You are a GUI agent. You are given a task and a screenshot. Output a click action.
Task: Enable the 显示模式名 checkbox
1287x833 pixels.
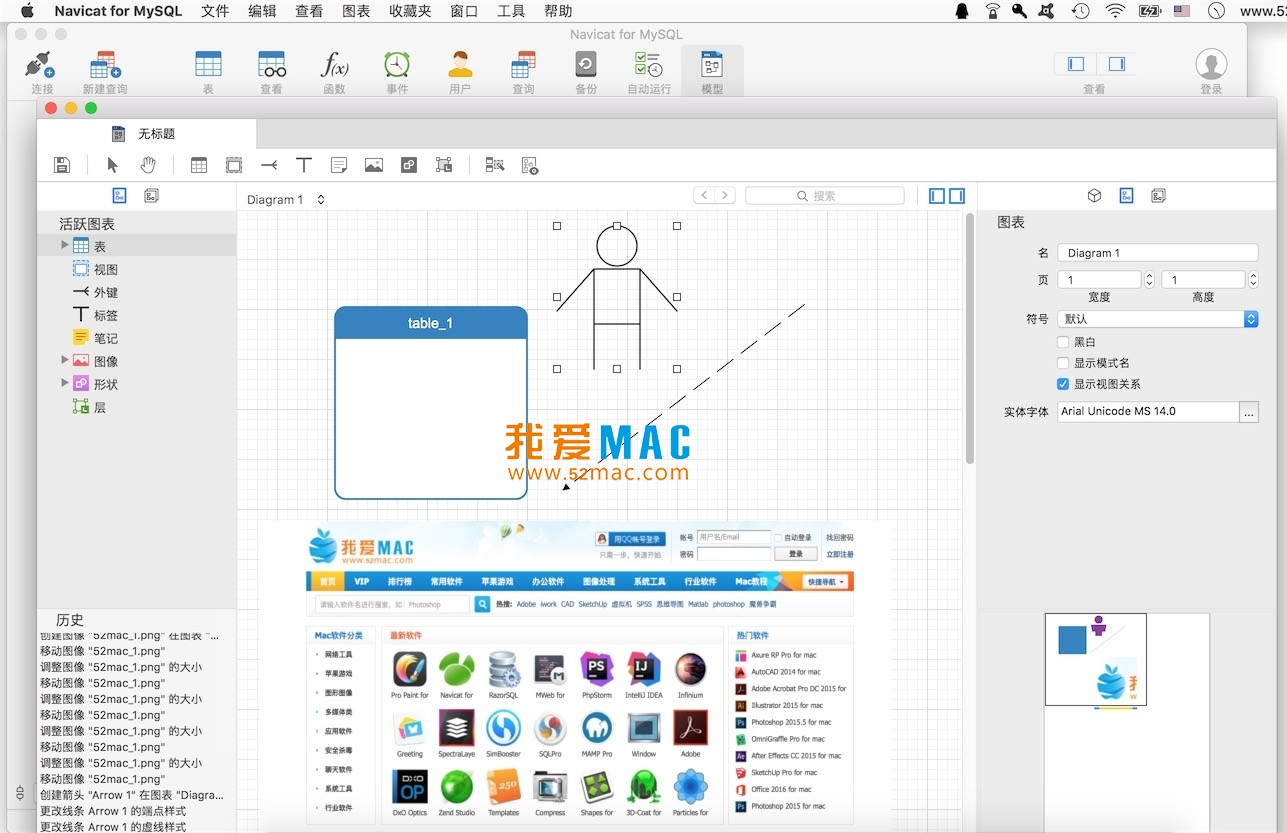[x=1063, y=363]
